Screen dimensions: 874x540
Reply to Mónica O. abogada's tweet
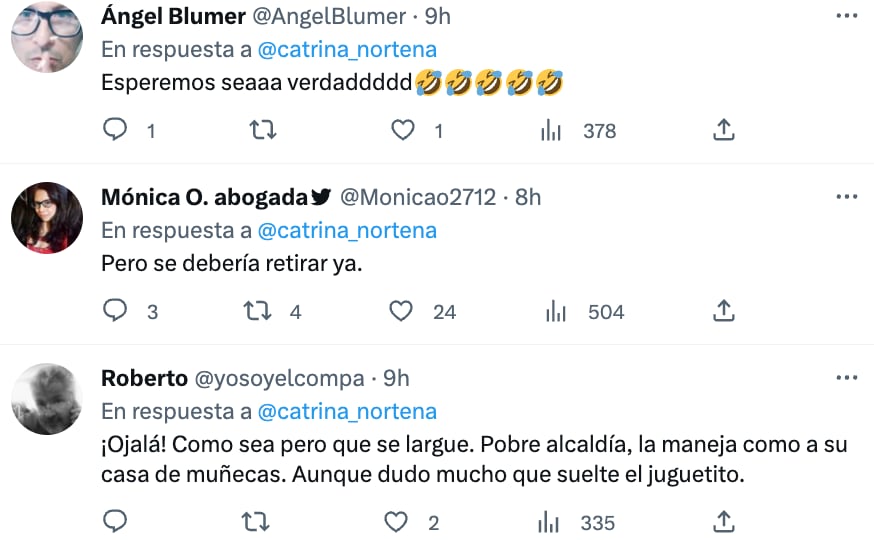[116, 311]
